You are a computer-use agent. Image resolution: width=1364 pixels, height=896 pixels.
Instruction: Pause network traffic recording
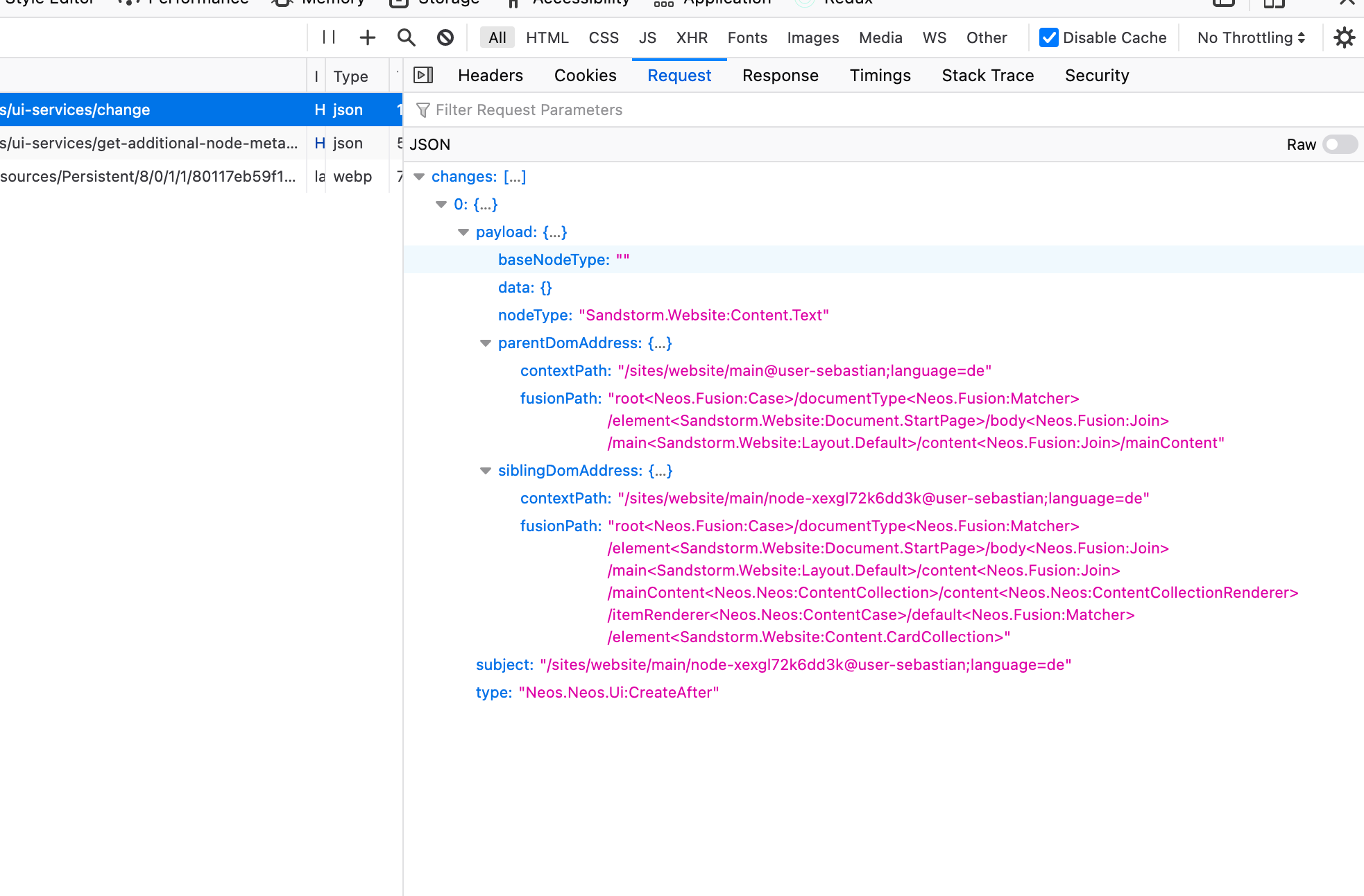(329, 37)
